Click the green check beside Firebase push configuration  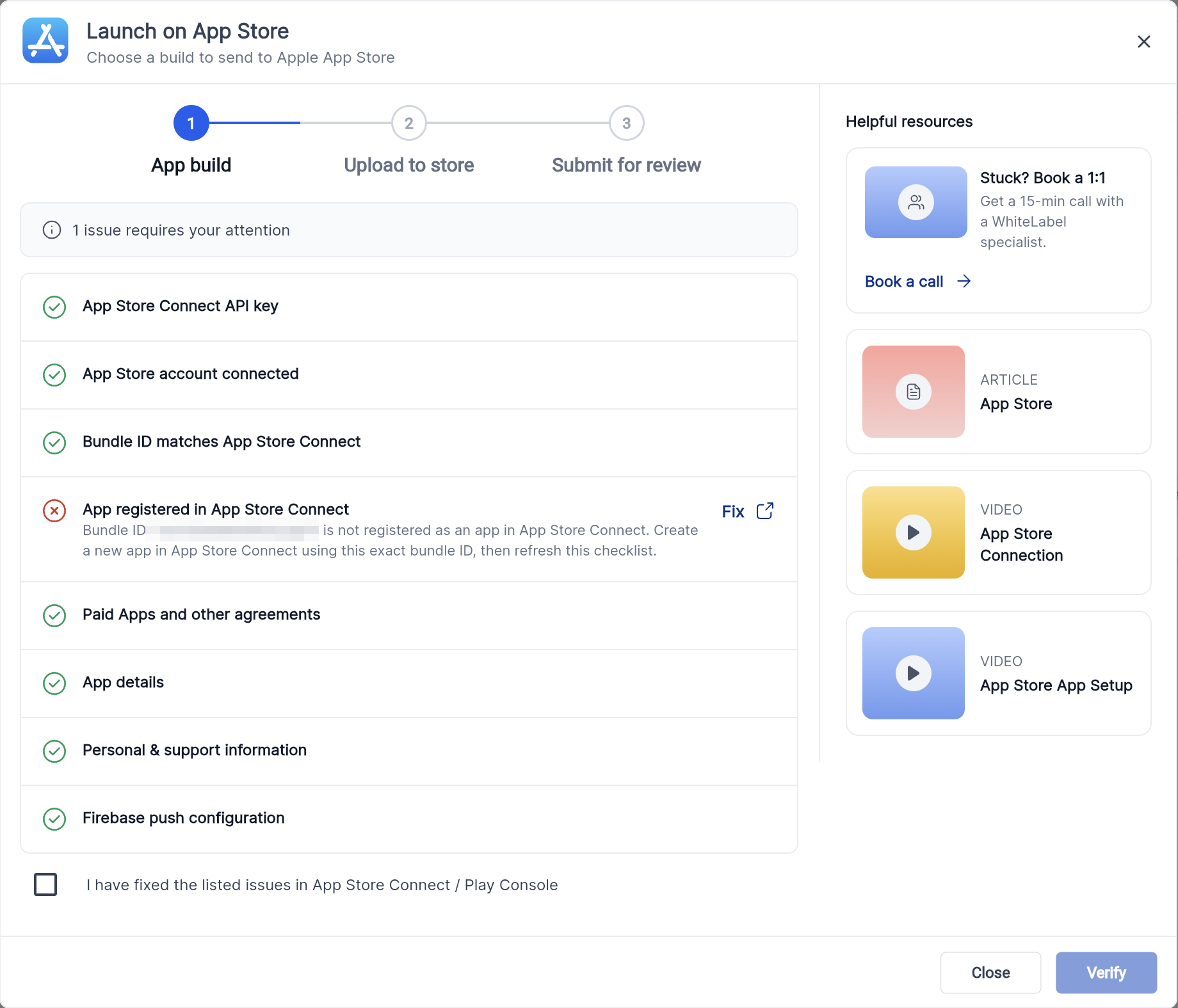coord(54,819)
